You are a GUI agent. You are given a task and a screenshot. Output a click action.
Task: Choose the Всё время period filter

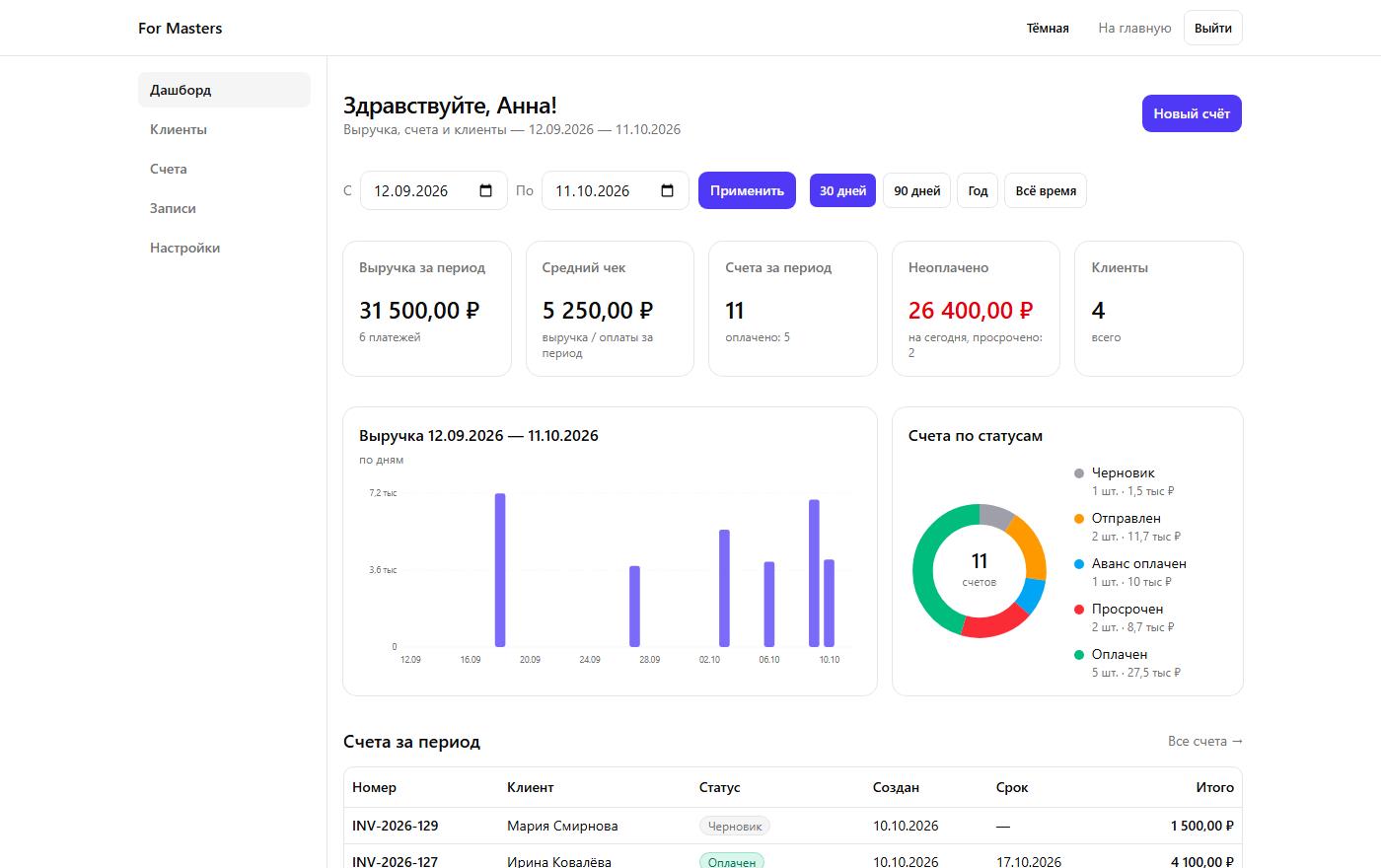[x=1046, y=190]
